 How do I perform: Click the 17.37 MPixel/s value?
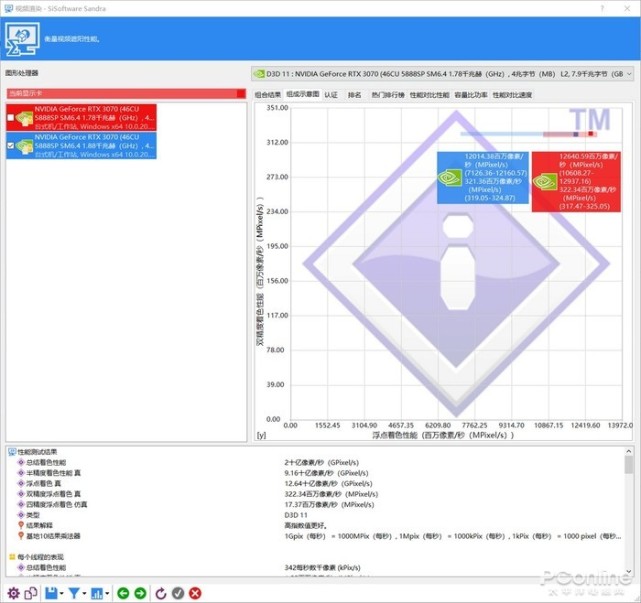[329, 504]
